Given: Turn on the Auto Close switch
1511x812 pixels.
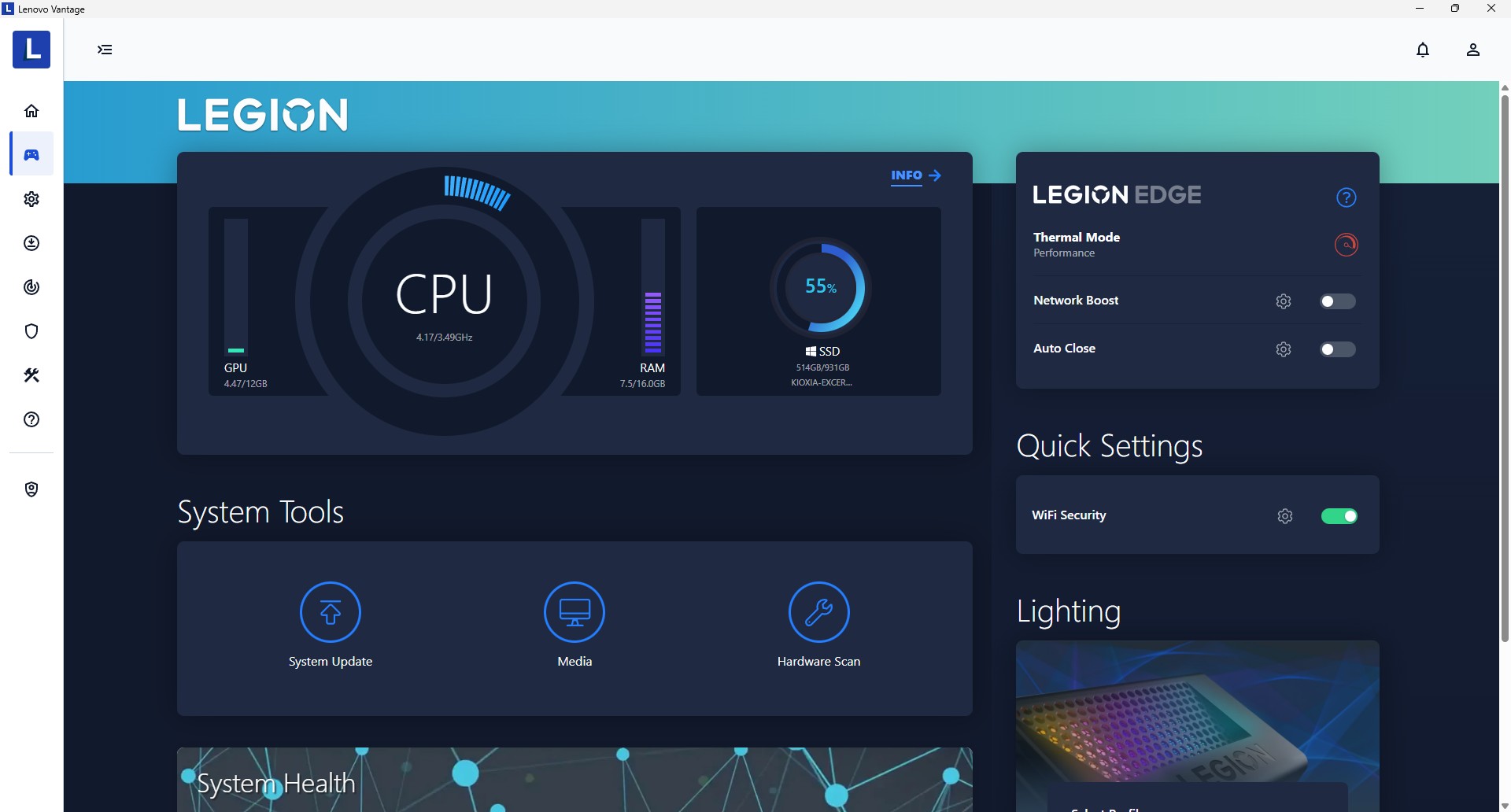Looking at the screenshot, I should [x=1338, y=349].
